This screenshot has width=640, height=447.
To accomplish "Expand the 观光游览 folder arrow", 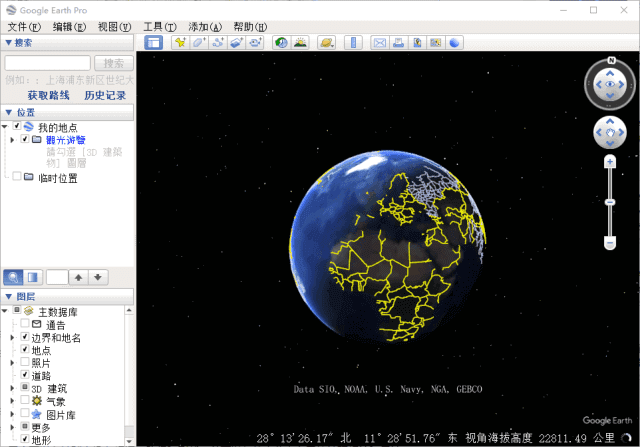I will point(11,140).
